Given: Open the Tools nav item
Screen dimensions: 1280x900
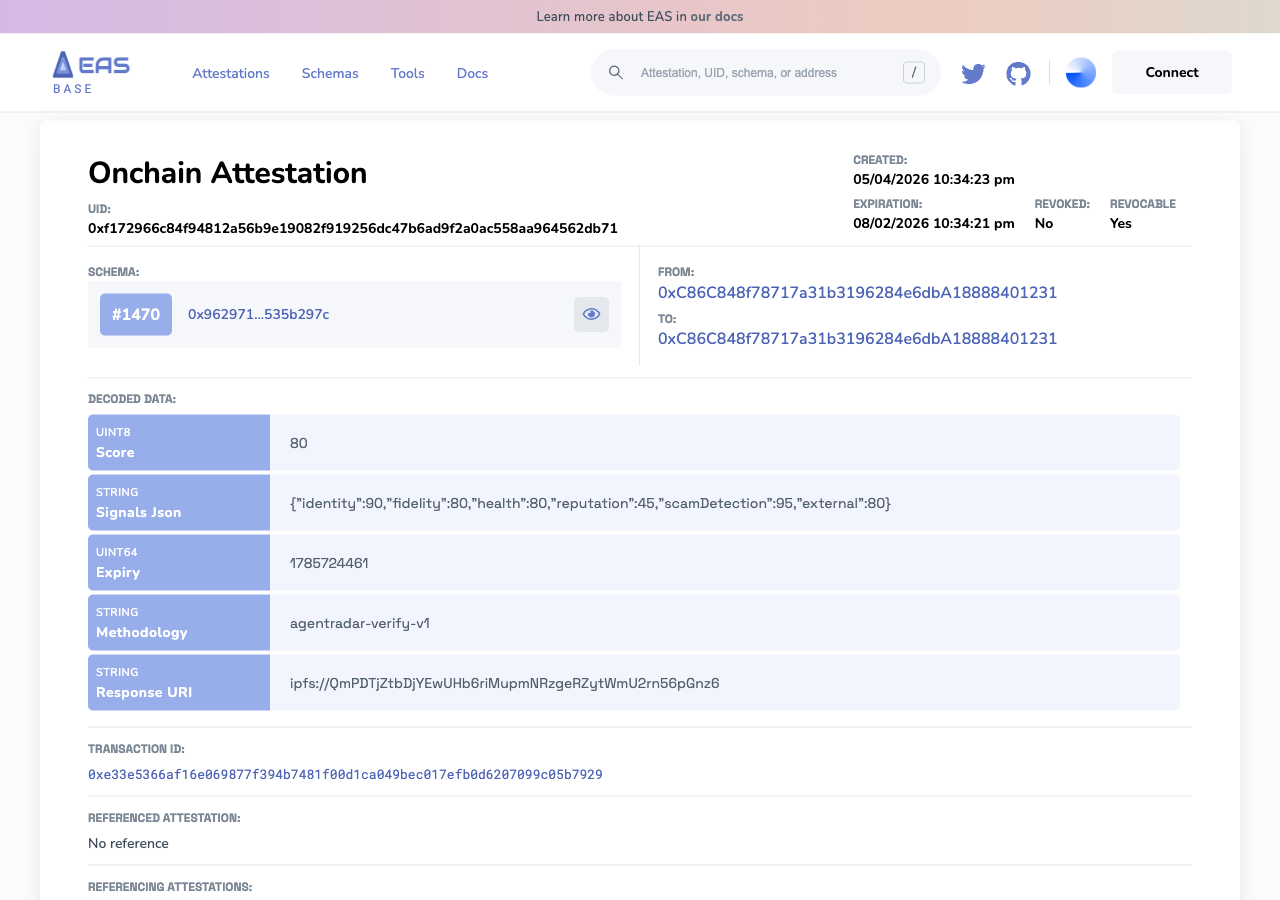Looking at the screenshot, I should 408,73.
